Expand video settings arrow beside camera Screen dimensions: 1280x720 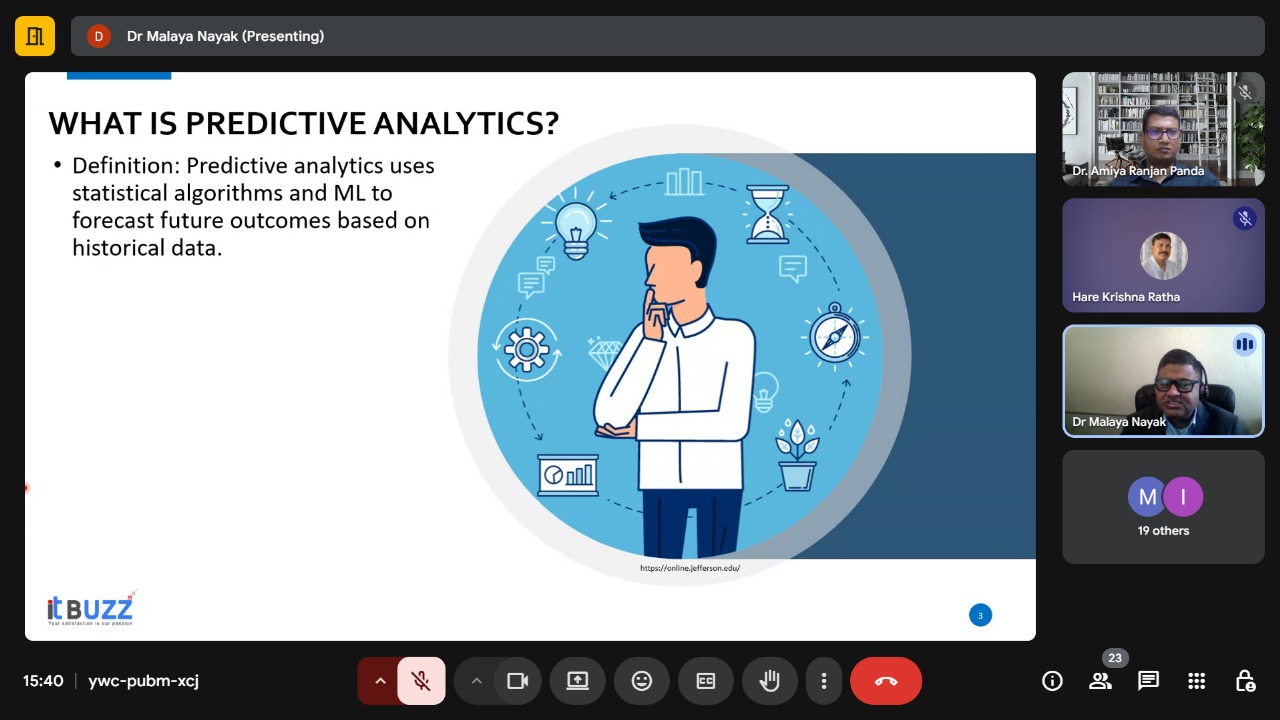coord(476,681)
